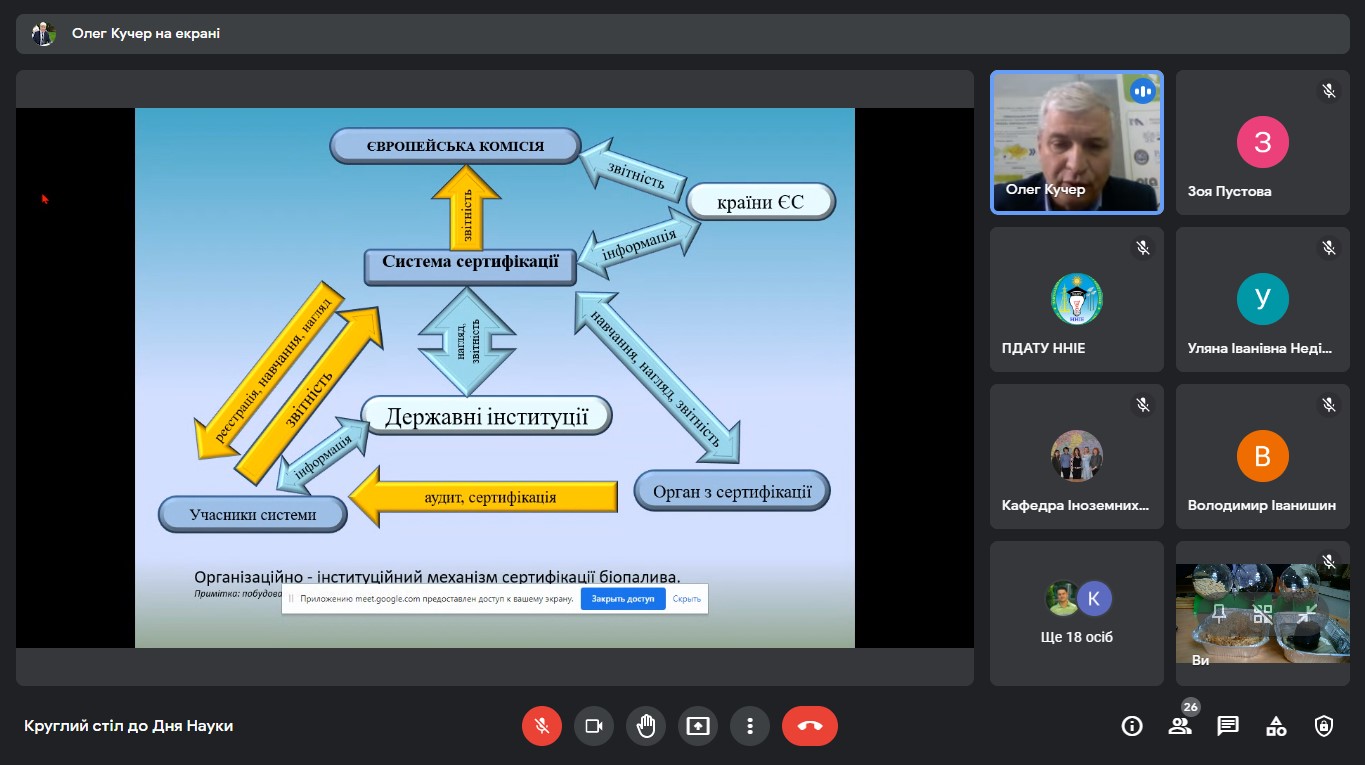
Task: Click the present screen icon
Action: (x=698, y=726)
